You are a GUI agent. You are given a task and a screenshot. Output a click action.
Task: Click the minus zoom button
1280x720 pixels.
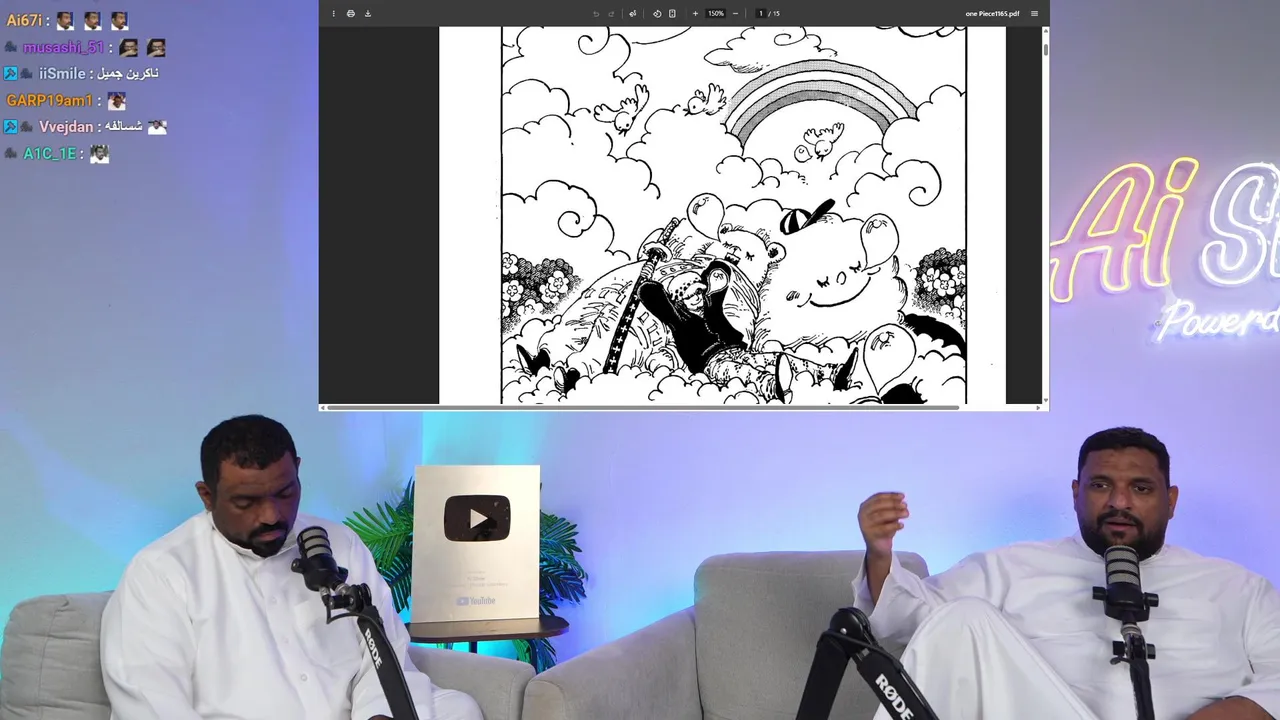(x=735, y=13)
